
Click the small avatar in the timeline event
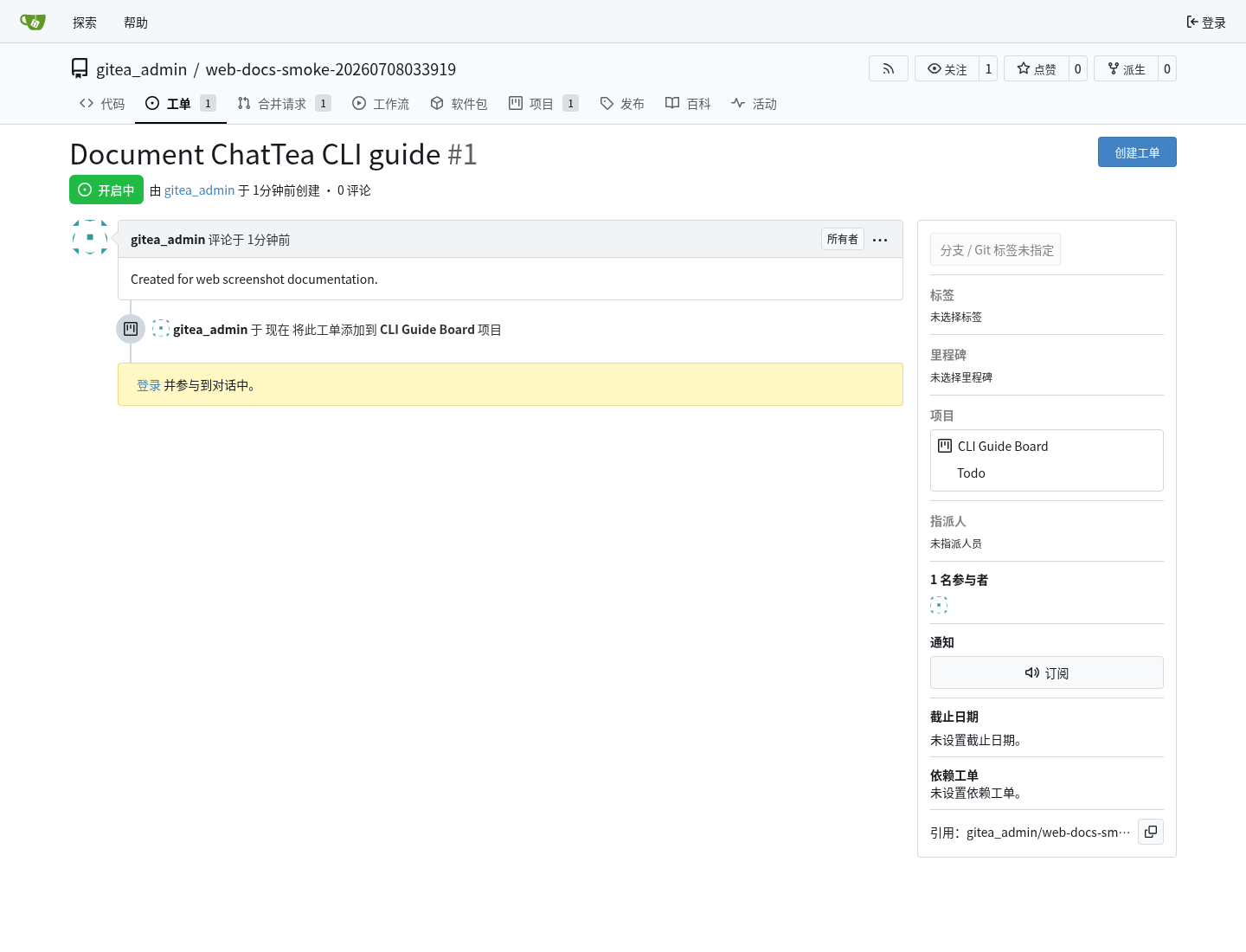[161, 329]
